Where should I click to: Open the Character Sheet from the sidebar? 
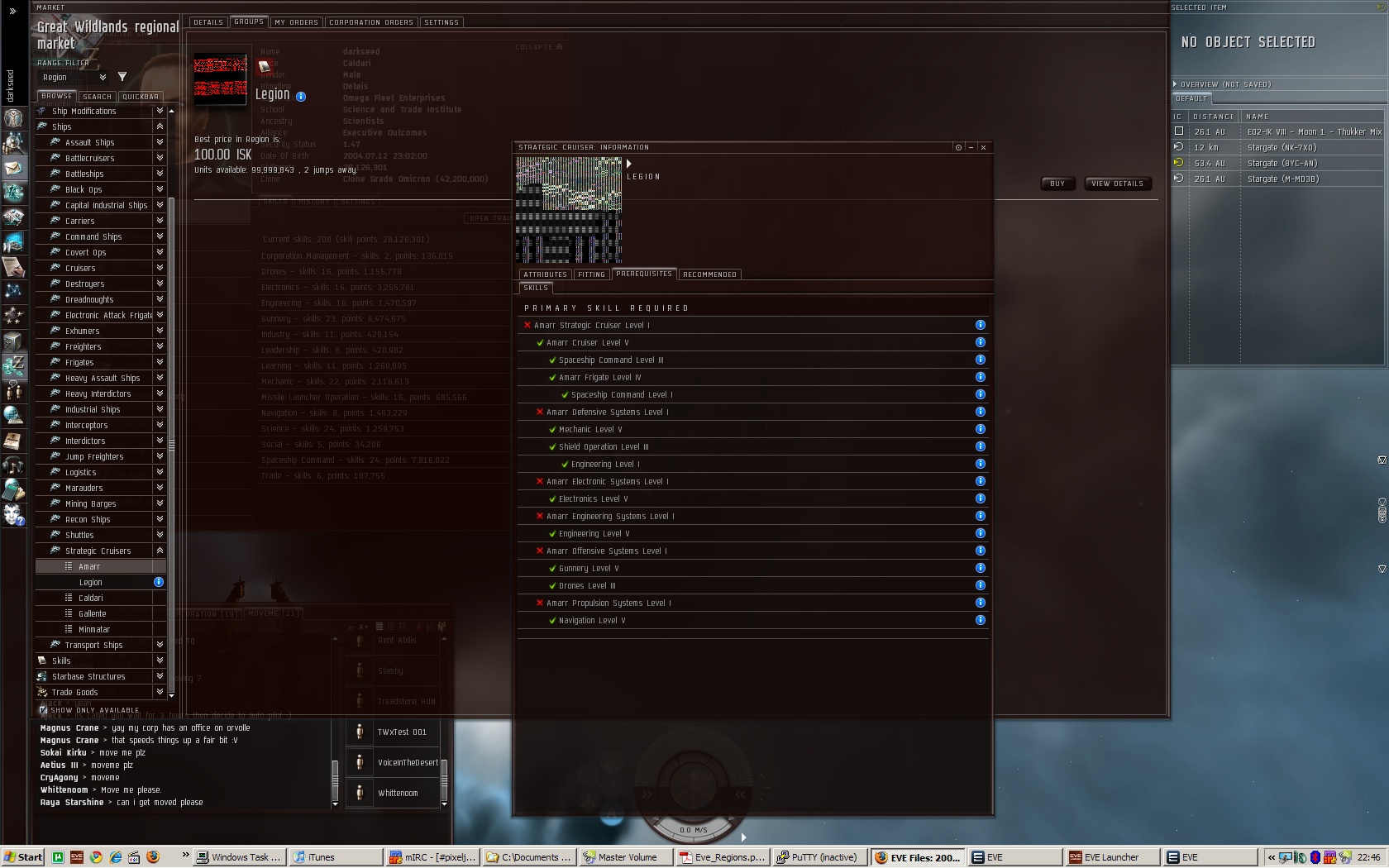coord(13,117)
